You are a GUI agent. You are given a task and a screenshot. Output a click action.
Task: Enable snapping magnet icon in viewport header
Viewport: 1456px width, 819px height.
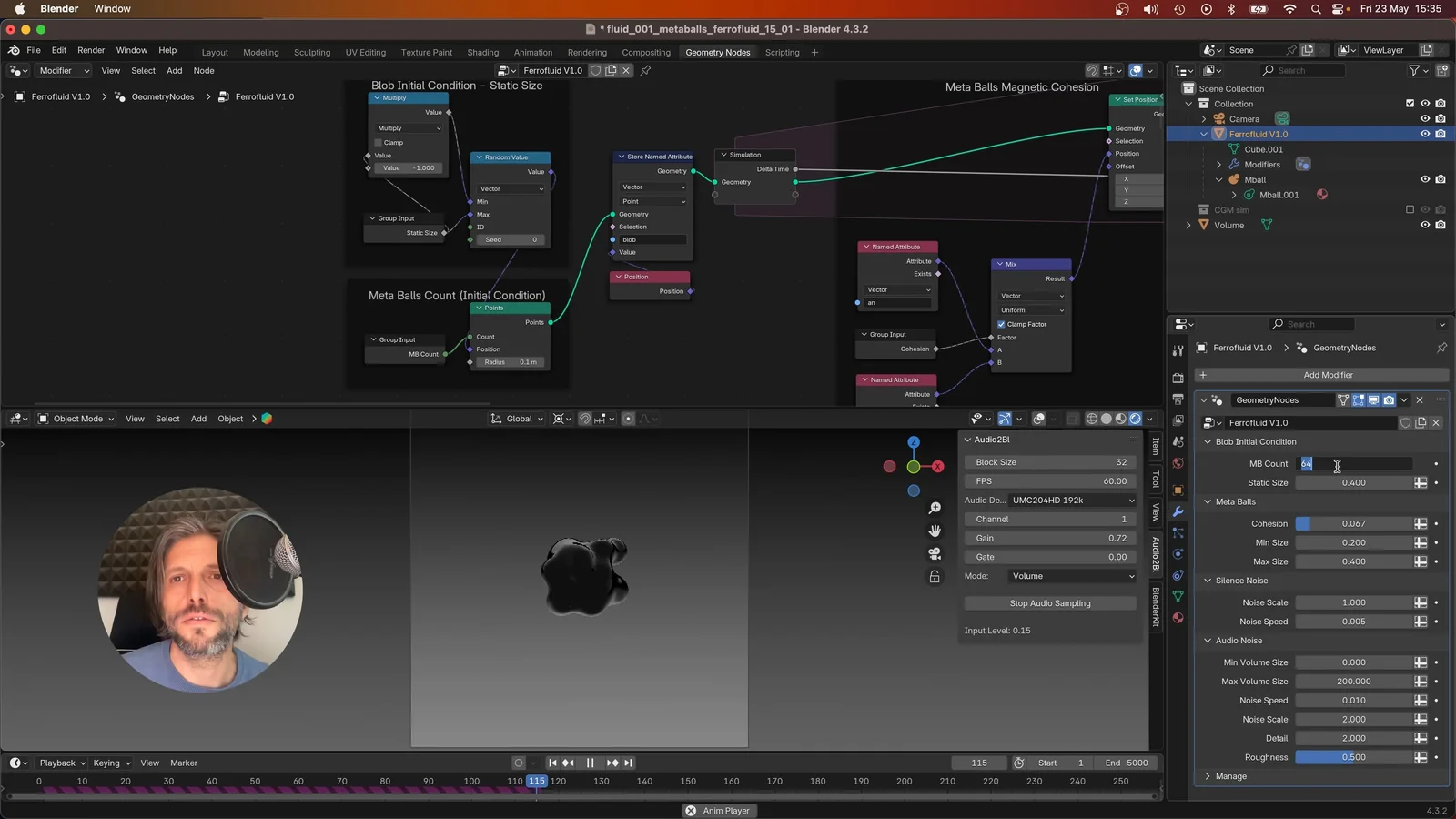click(x=584, y=419)
